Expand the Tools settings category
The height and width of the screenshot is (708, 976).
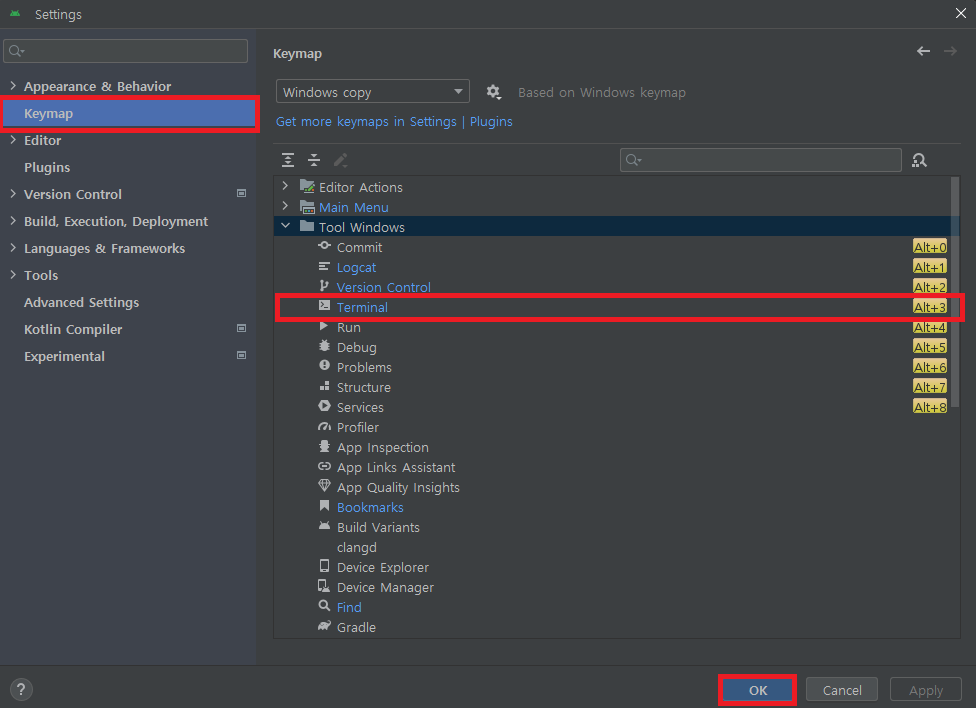coord(13,275)
